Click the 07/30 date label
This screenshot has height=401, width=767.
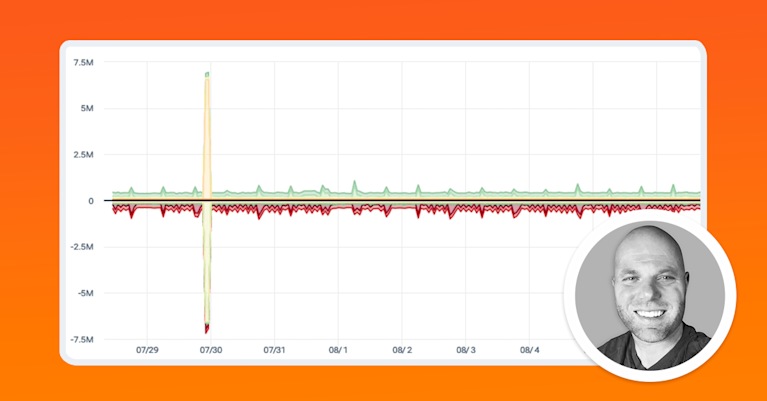(x=211, y=350)
